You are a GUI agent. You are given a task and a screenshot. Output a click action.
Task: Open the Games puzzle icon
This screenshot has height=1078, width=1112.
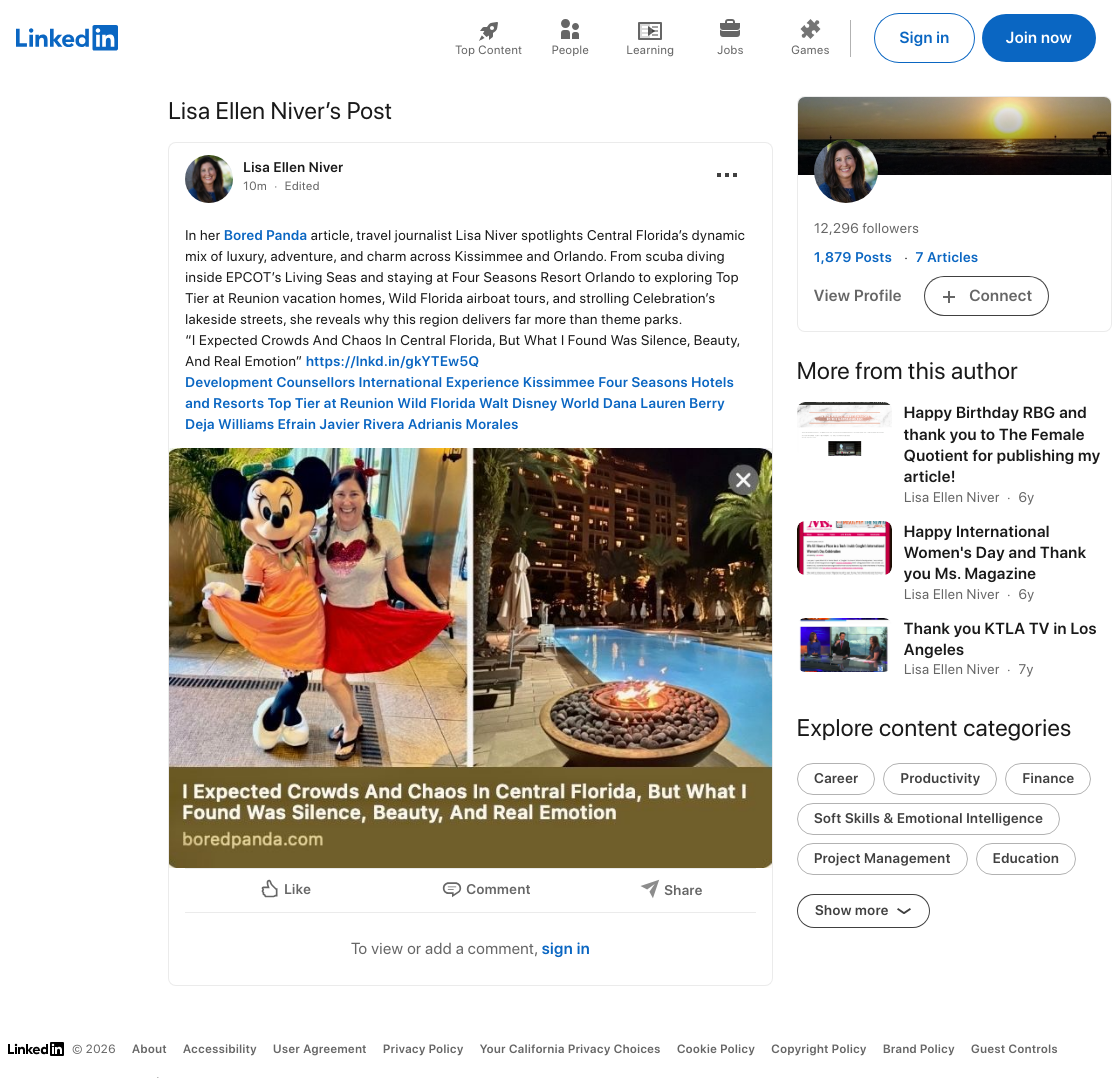point(810,29)
